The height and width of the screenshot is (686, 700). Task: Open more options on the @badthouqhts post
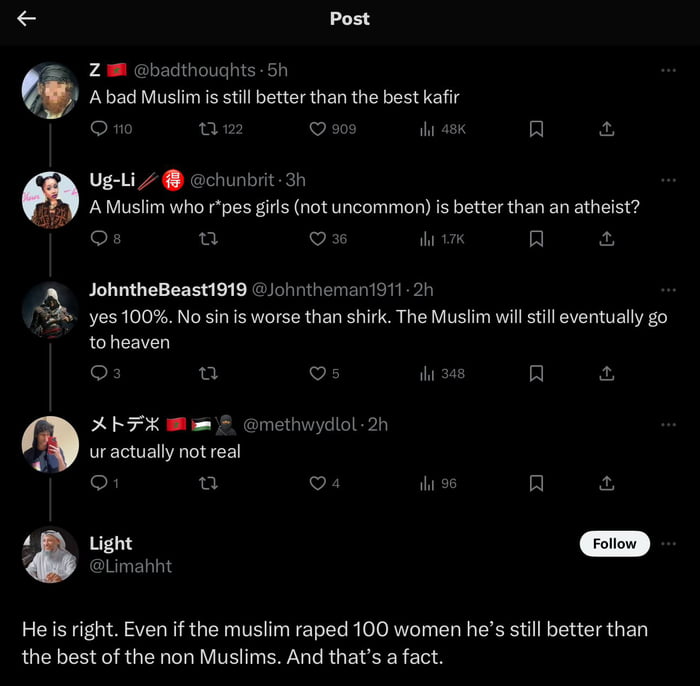coord(668,70)
